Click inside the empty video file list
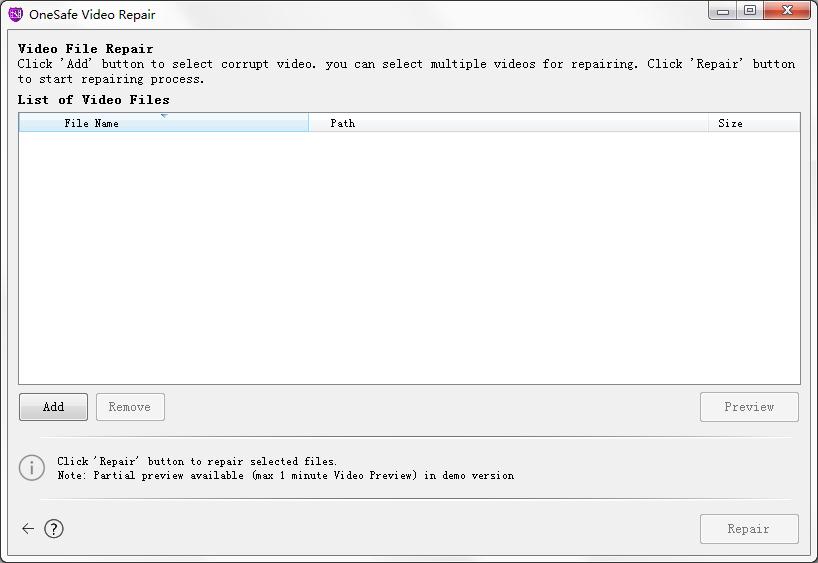The width and height of the screenshot is (818, 563). coord(409,258)
